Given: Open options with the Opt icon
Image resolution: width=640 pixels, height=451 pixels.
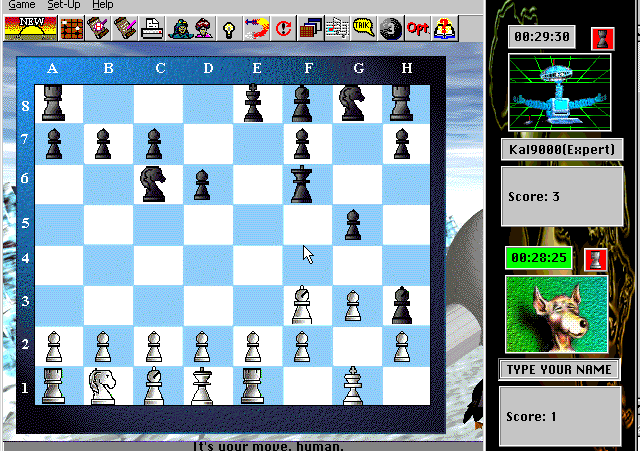Looking at the screenshot, I should pos(416,27).
